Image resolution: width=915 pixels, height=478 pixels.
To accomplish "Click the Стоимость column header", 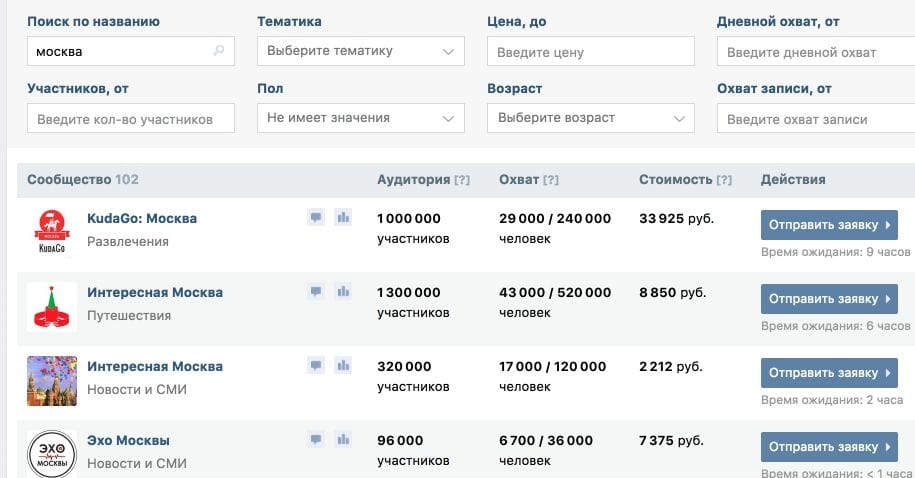I will [676, 180].
